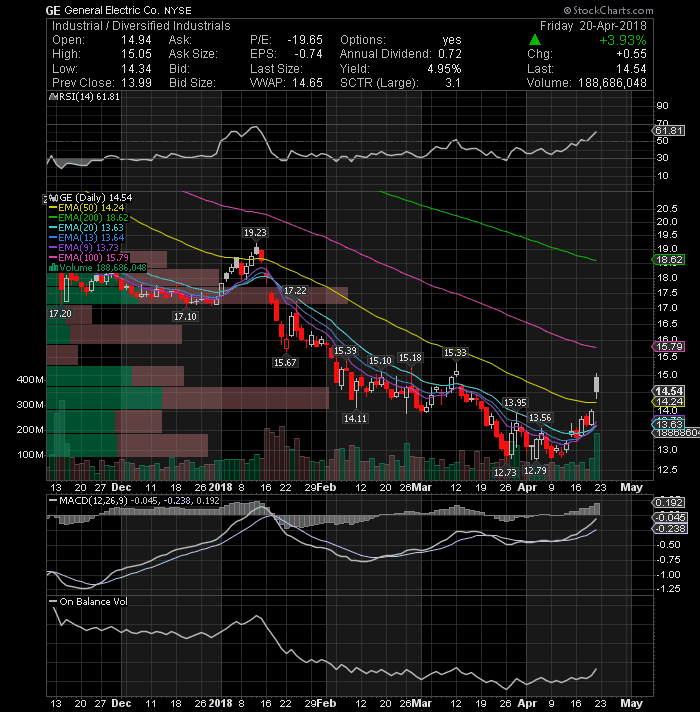Image resolution: width=700 pixels, height=712 pixels.
Task: Click the 19.23 peak price label
Action: (x=255, y=233)
